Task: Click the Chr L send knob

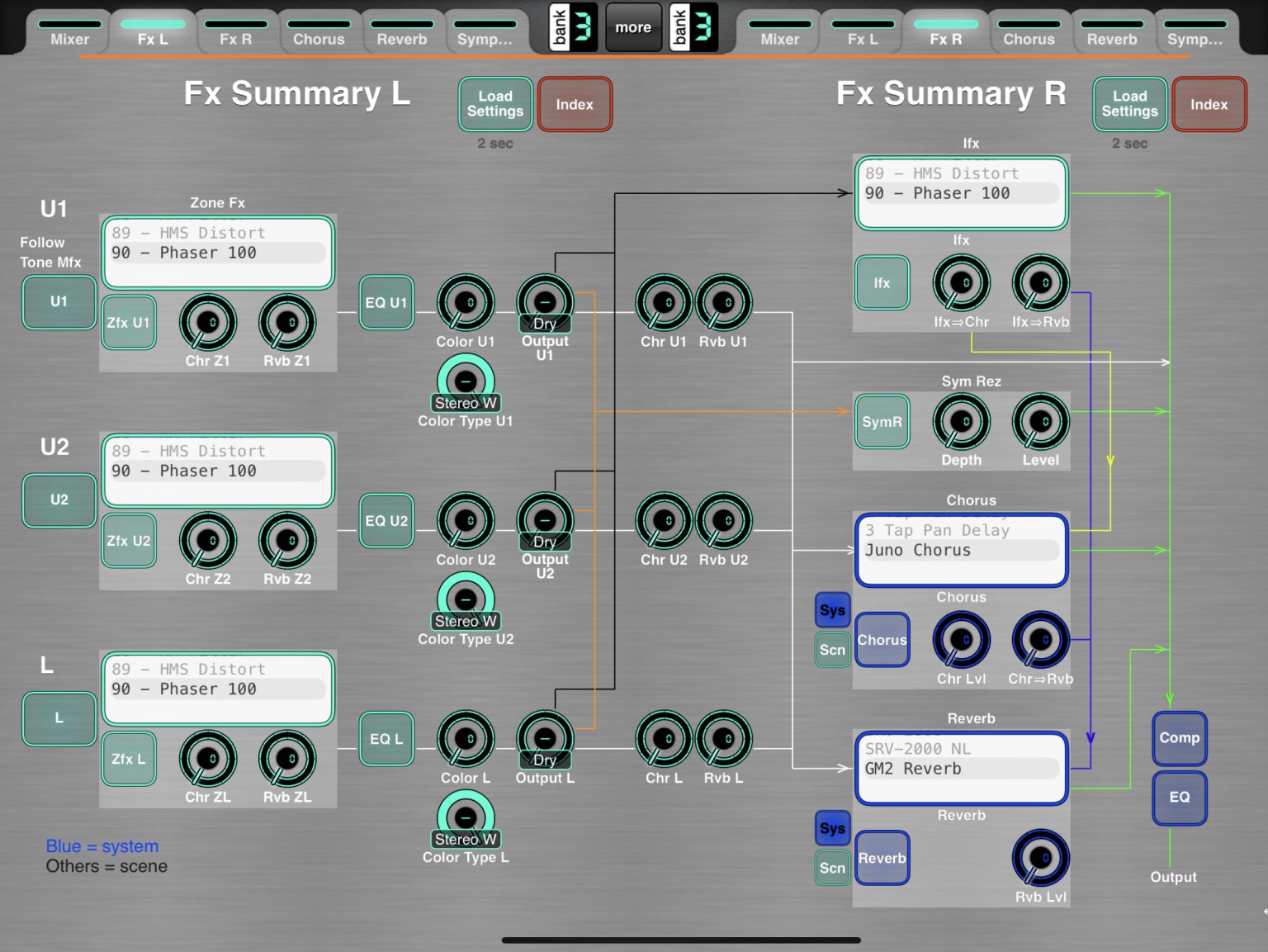Action: (x=664, y=738)
